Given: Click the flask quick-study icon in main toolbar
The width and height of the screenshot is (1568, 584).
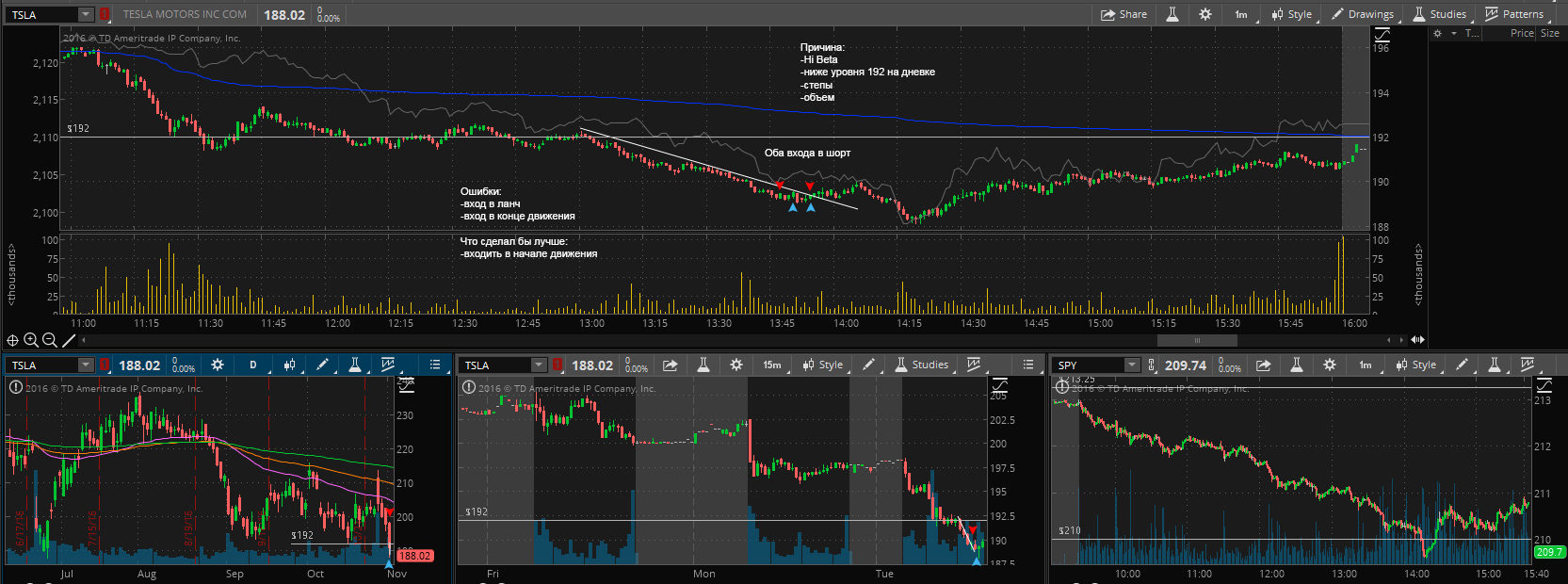Looking at the screenshot, I should [x=1172, y=14].
